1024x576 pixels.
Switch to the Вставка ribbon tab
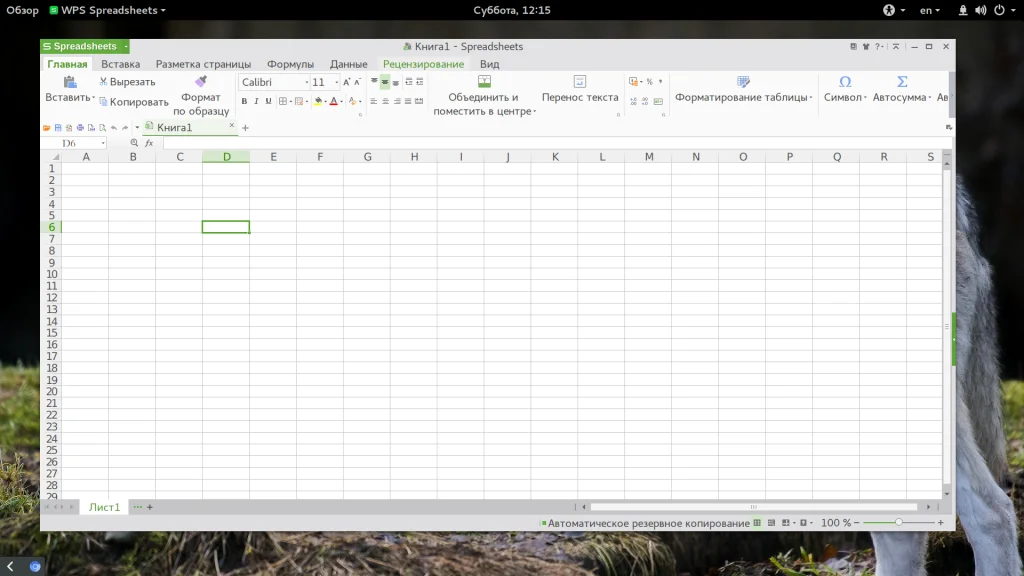click(120, 64)
